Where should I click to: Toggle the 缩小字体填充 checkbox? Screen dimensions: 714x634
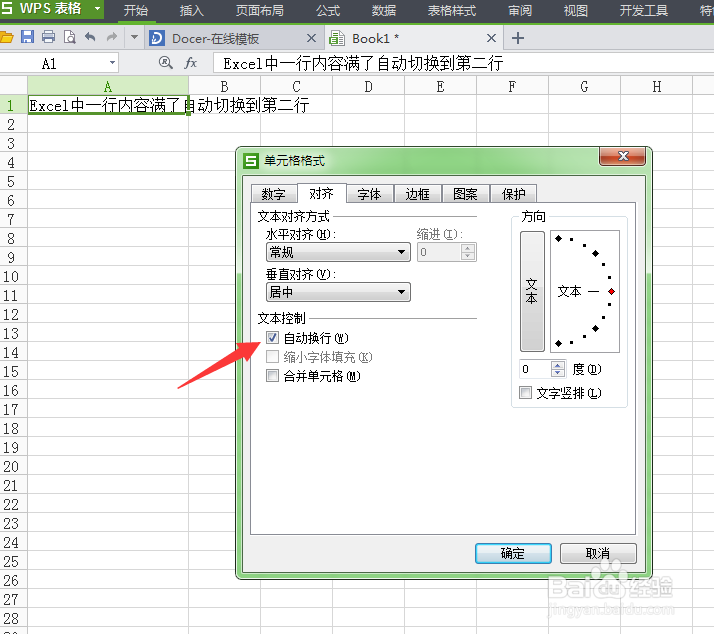(272, 357)
